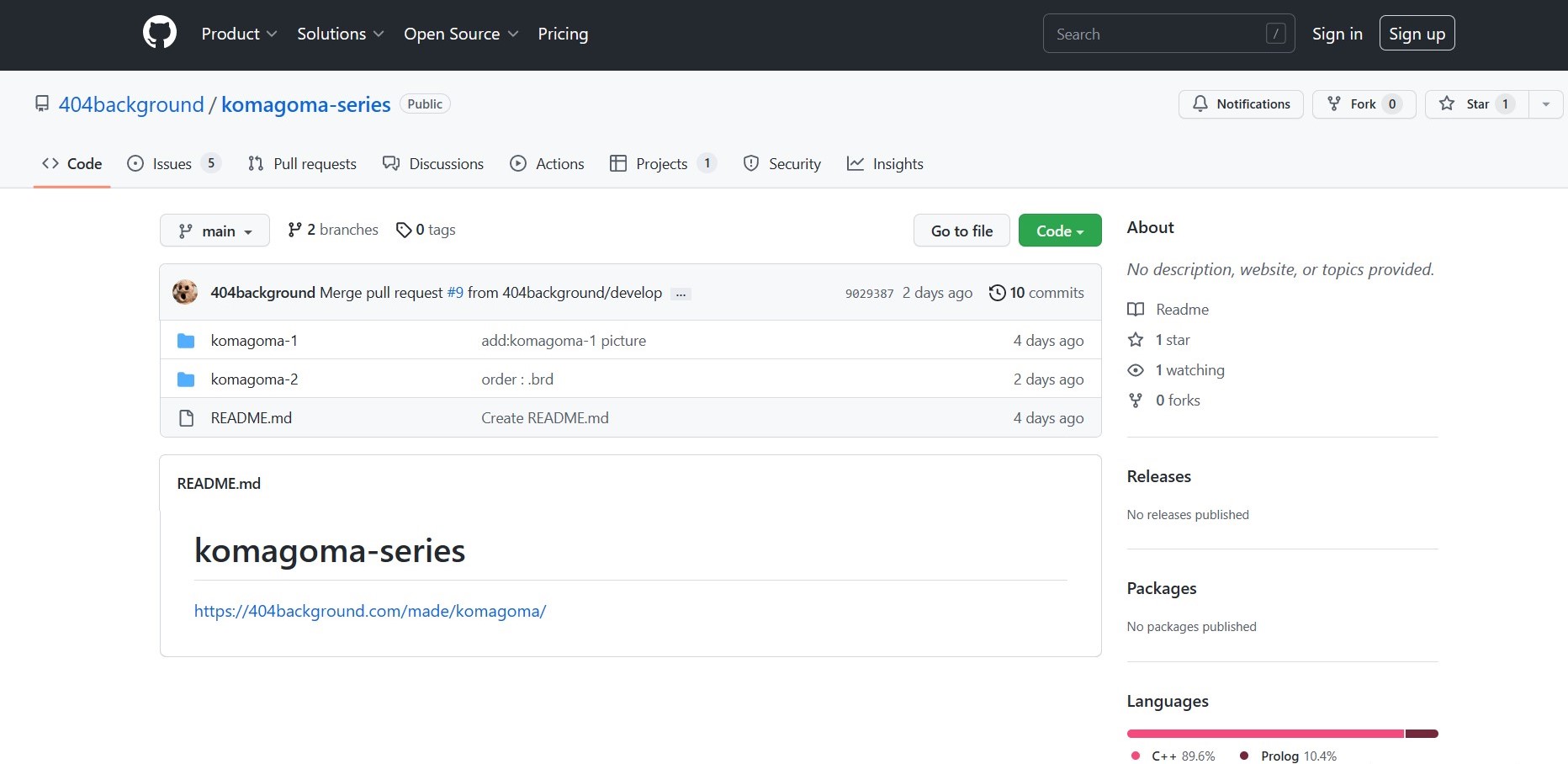Screen dimensions: 1568x764
Task: Click the C++ language bar segment
Action: click(x=1264, y=734)
